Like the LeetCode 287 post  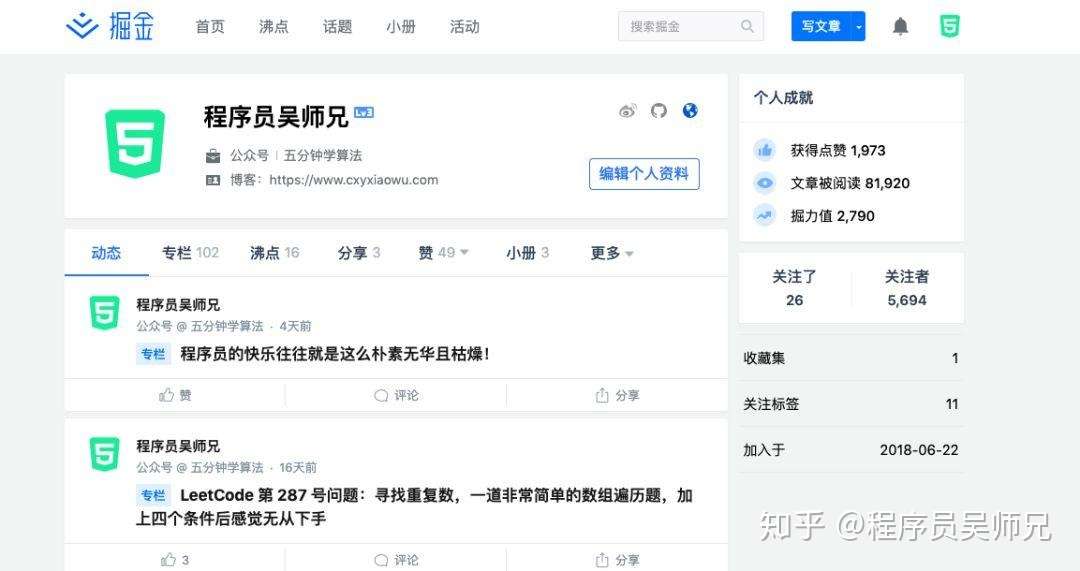pos(175,560)
